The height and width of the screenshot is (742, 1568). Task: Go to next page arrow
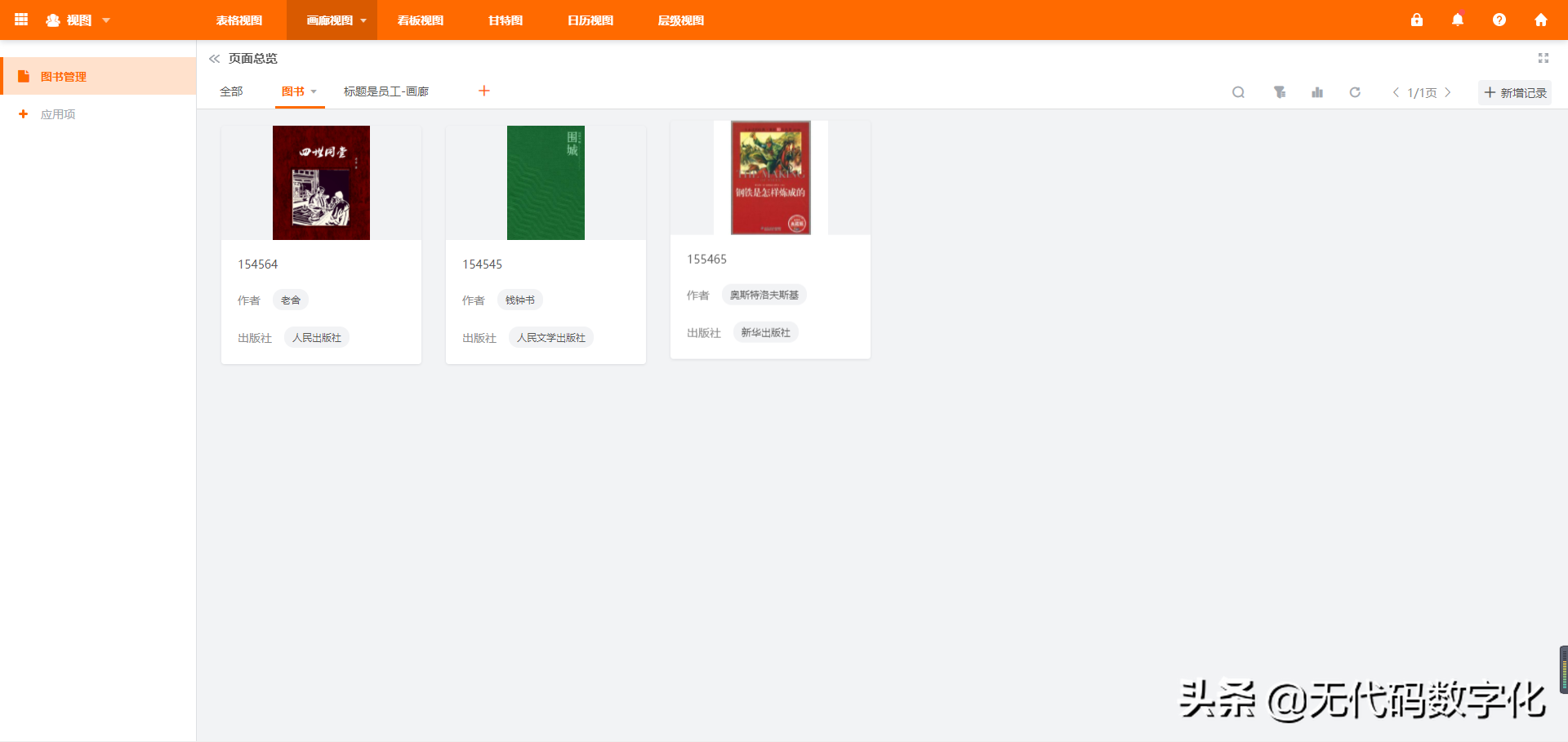point(1448,92)
